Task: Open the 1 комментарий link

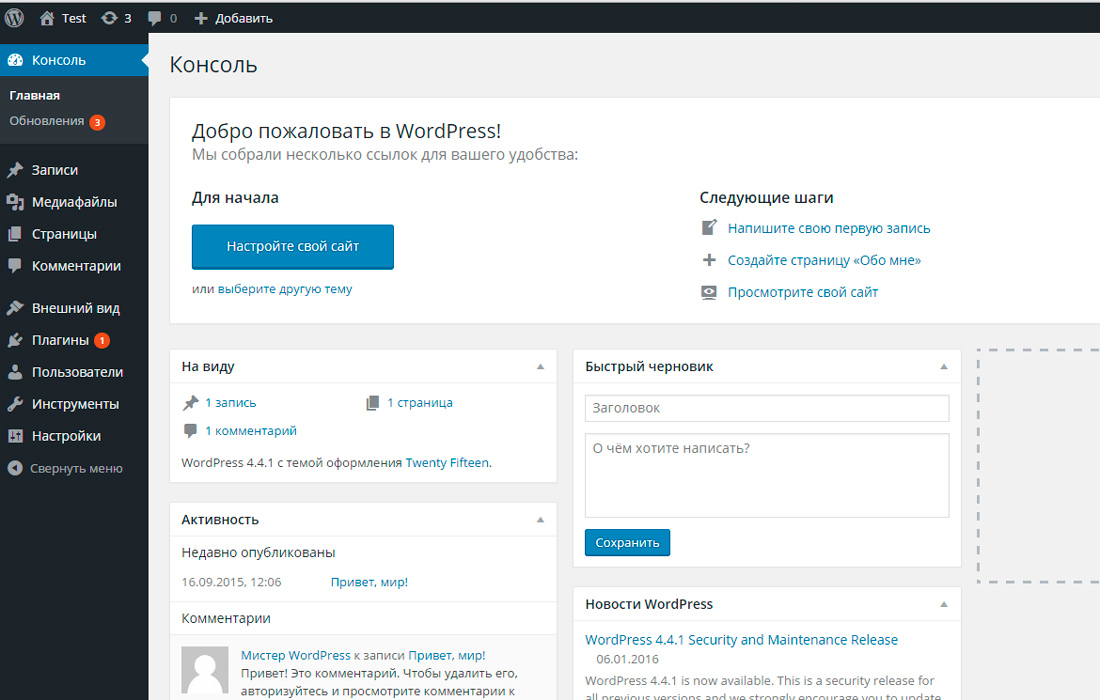Action: click(x=250, y=431)
